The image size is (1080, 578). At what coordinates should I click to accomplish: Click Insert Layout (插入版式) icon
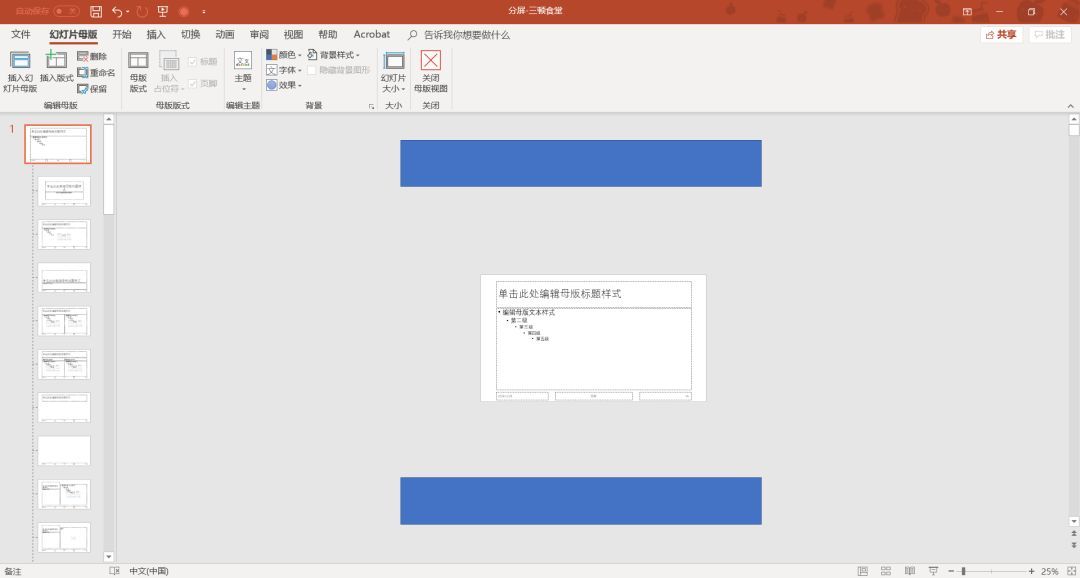point(56,62)
